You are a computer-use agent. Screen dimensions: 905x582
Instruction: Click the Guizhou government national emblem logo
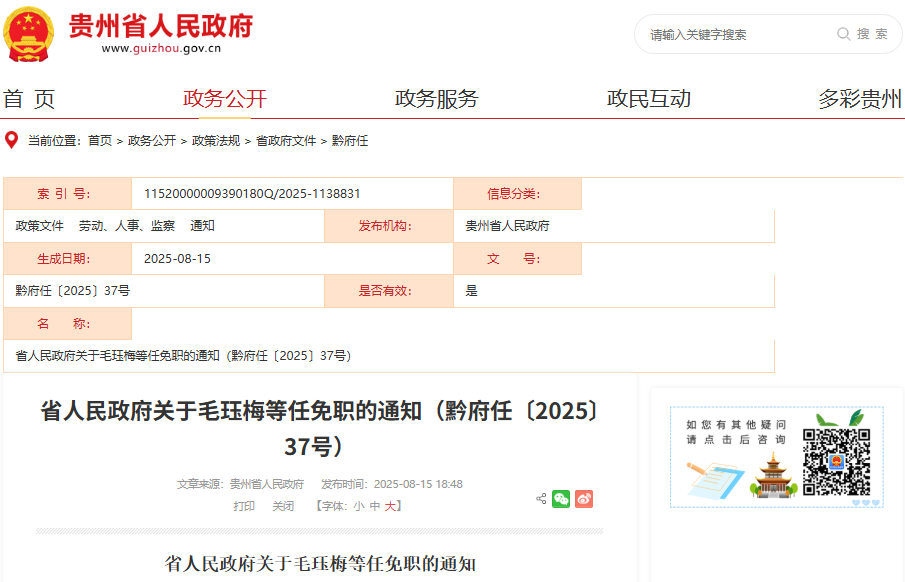click(29, 33)
